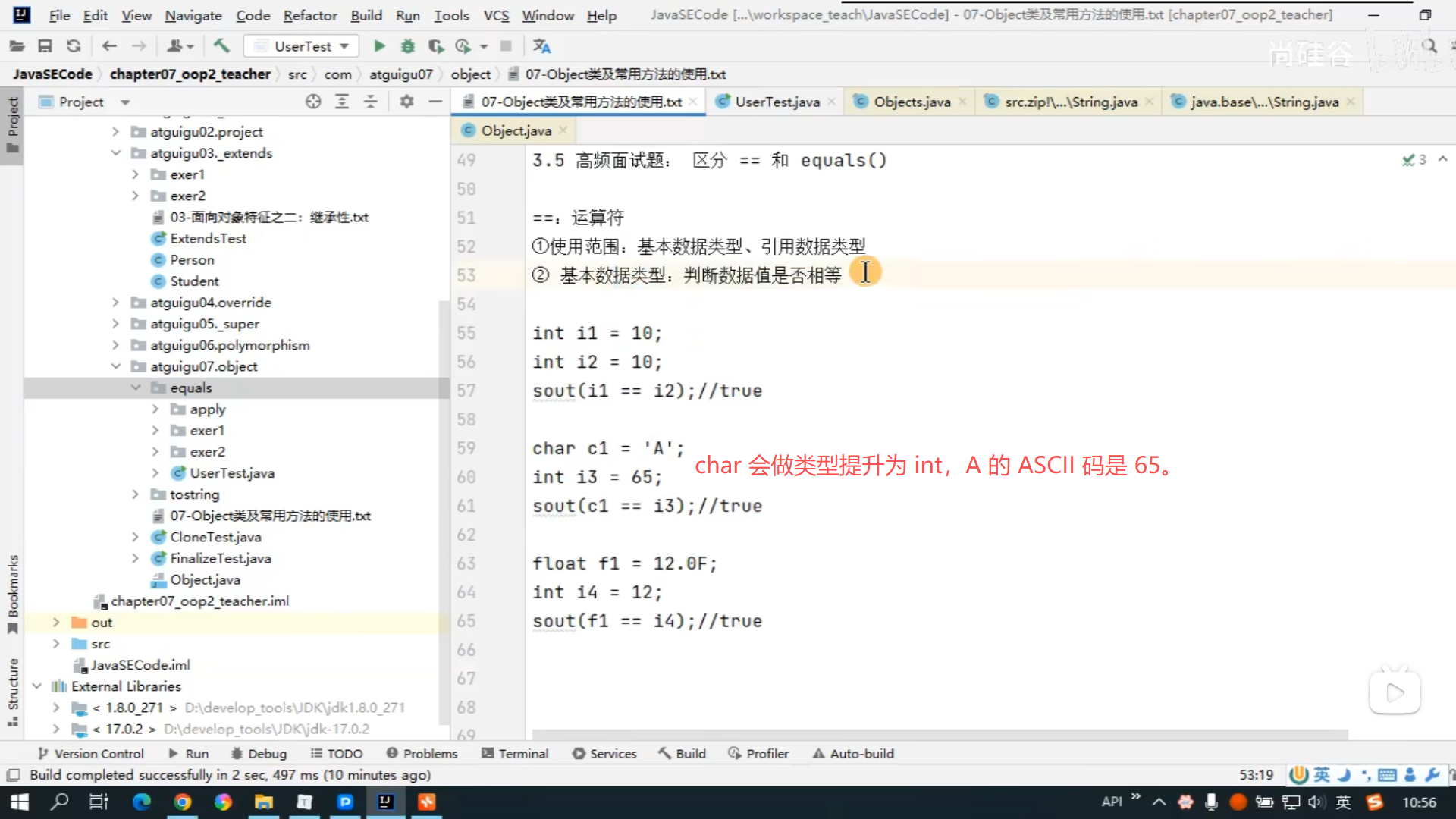Screen dimensions: 1456x819
Task: Expand the atguigu04.override package
Action: [115, 303]
